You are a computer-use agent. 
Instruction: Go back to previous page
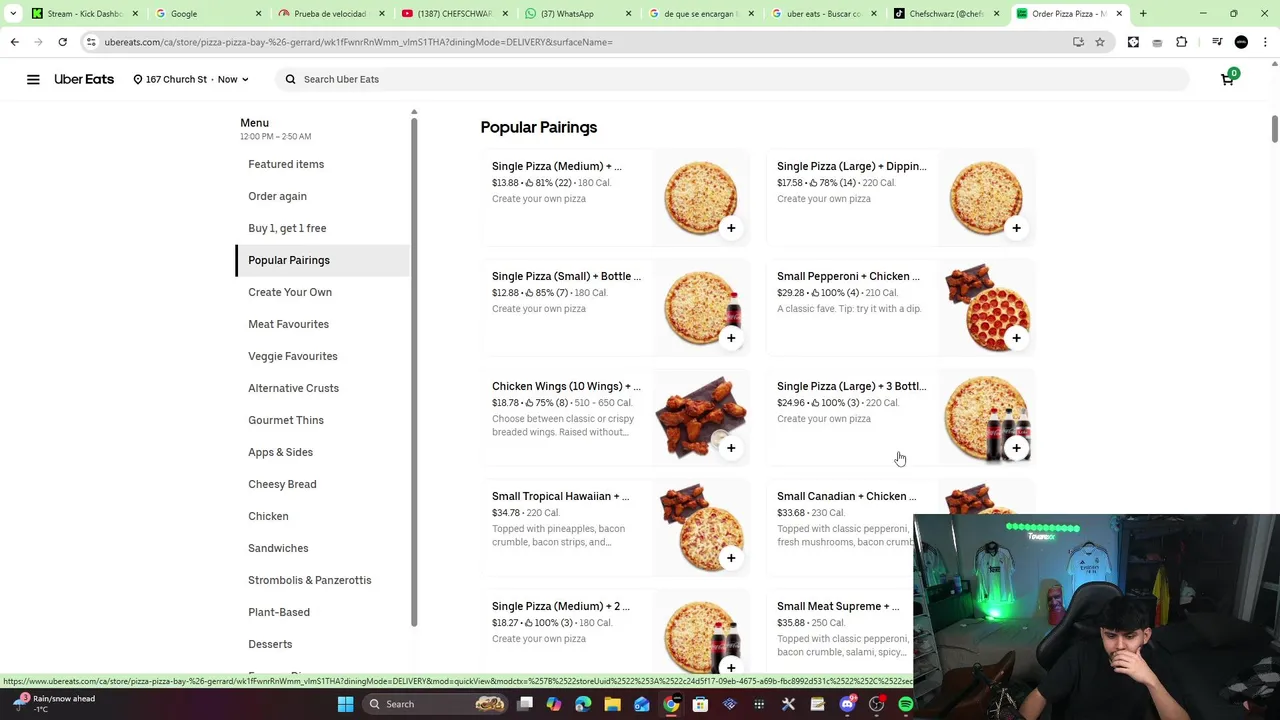14,42
